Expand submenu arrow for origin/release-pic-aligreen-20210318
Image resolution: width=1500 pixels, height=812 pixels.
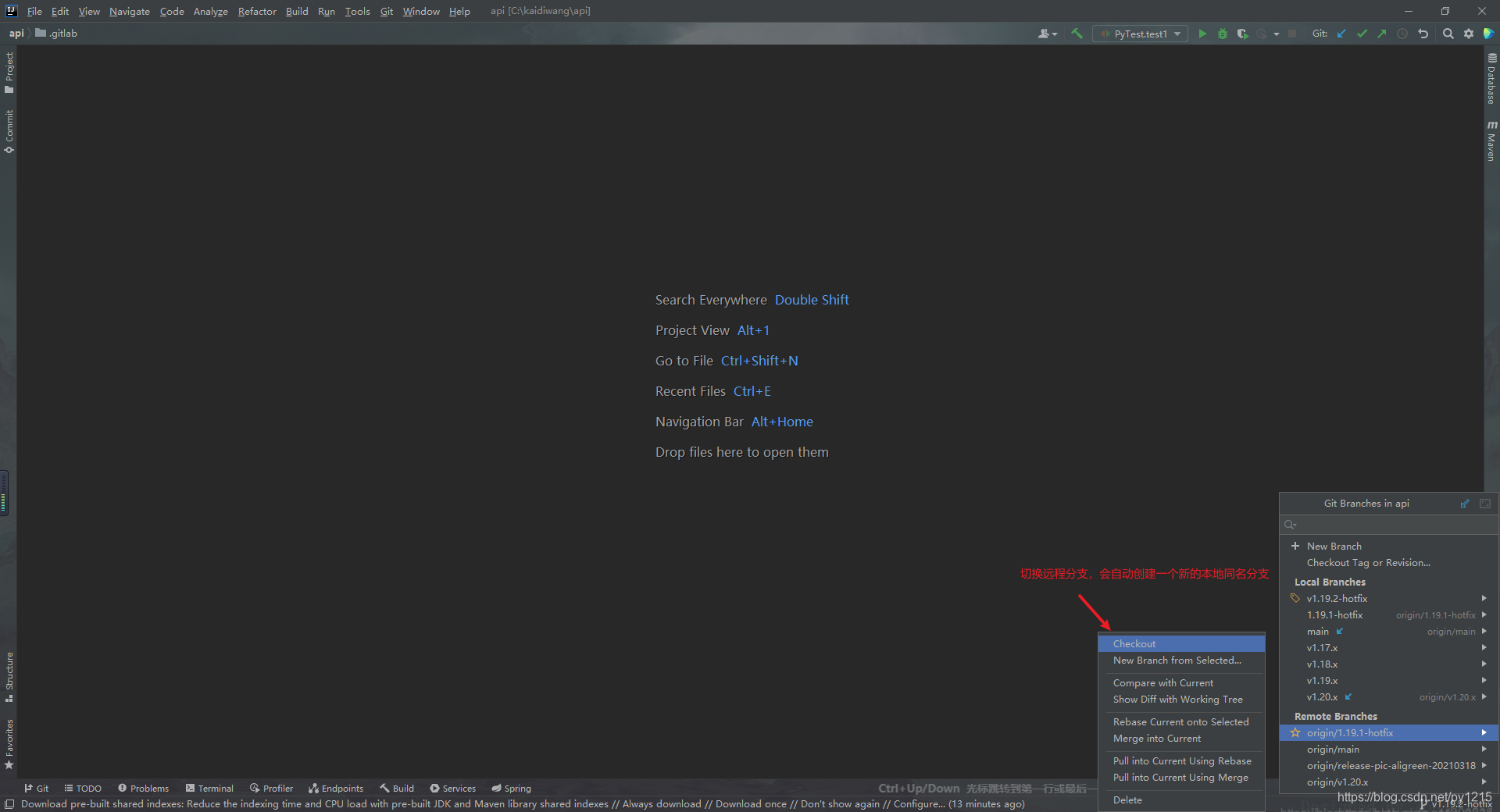1484,765
